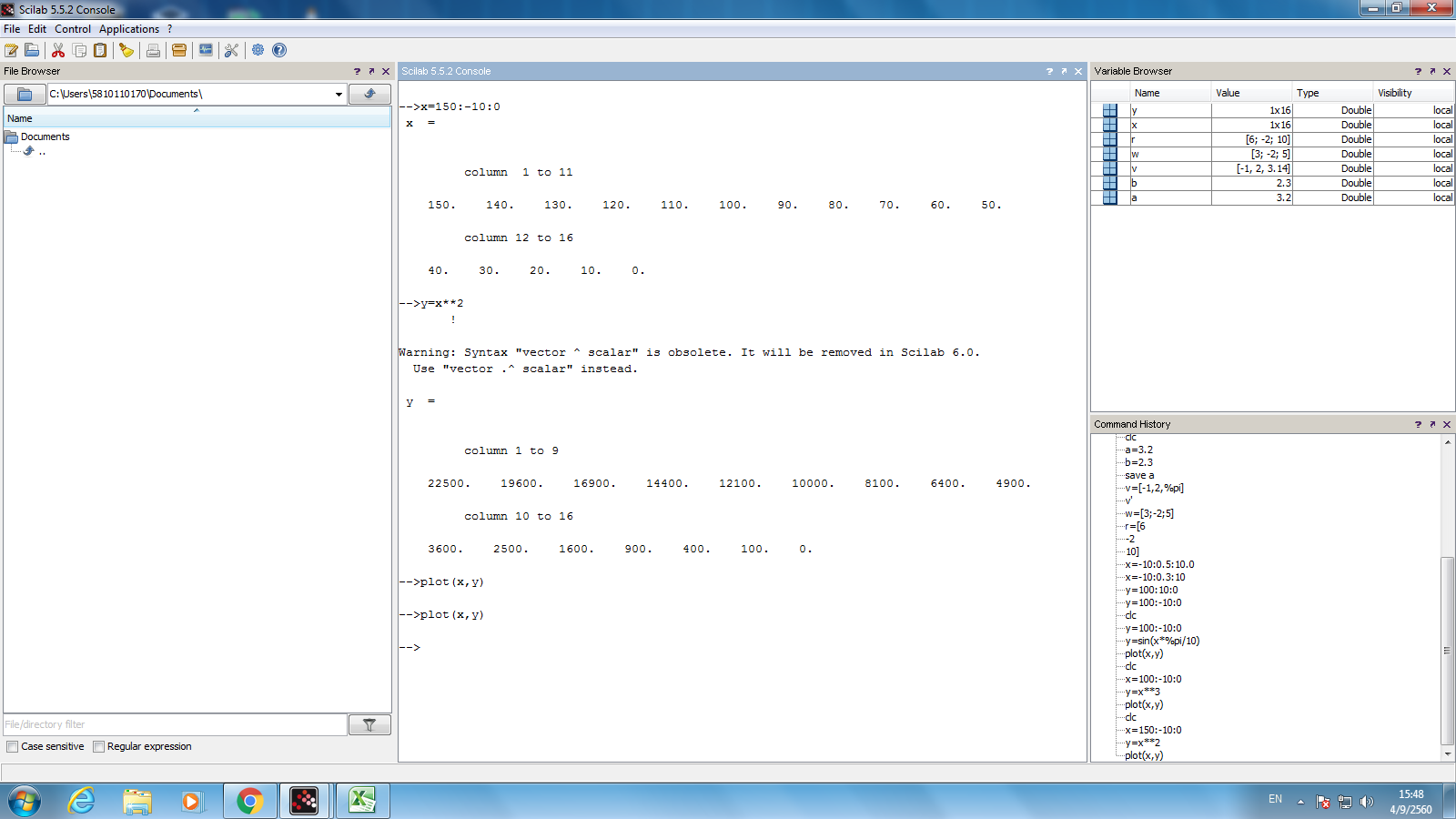Open help for the File Browser panel
Image resolution: width=1456 pixels, height=819 pixels.
coord(357,71)
